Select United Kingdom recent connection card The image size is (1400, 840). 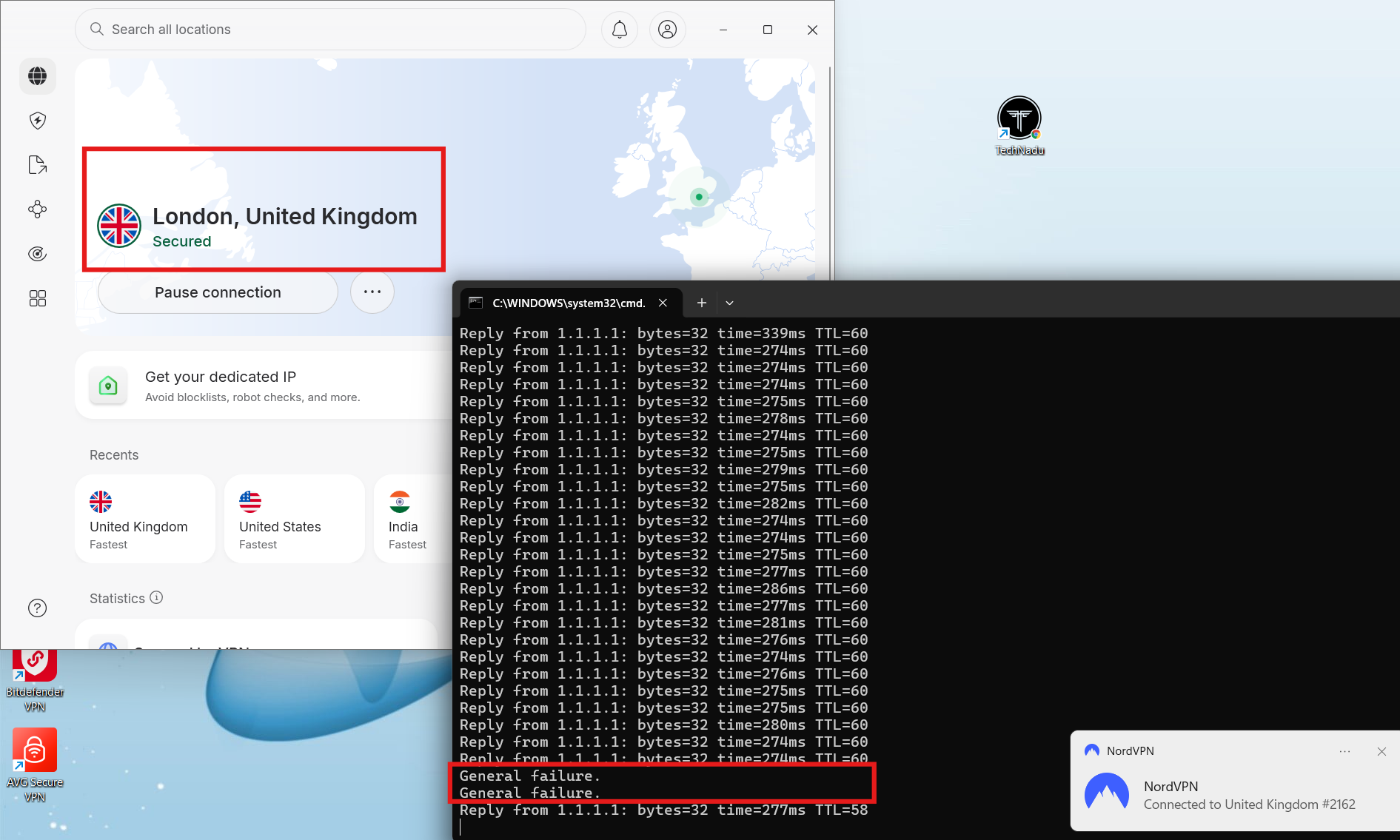pyautogui.click(x=145, y=519)
